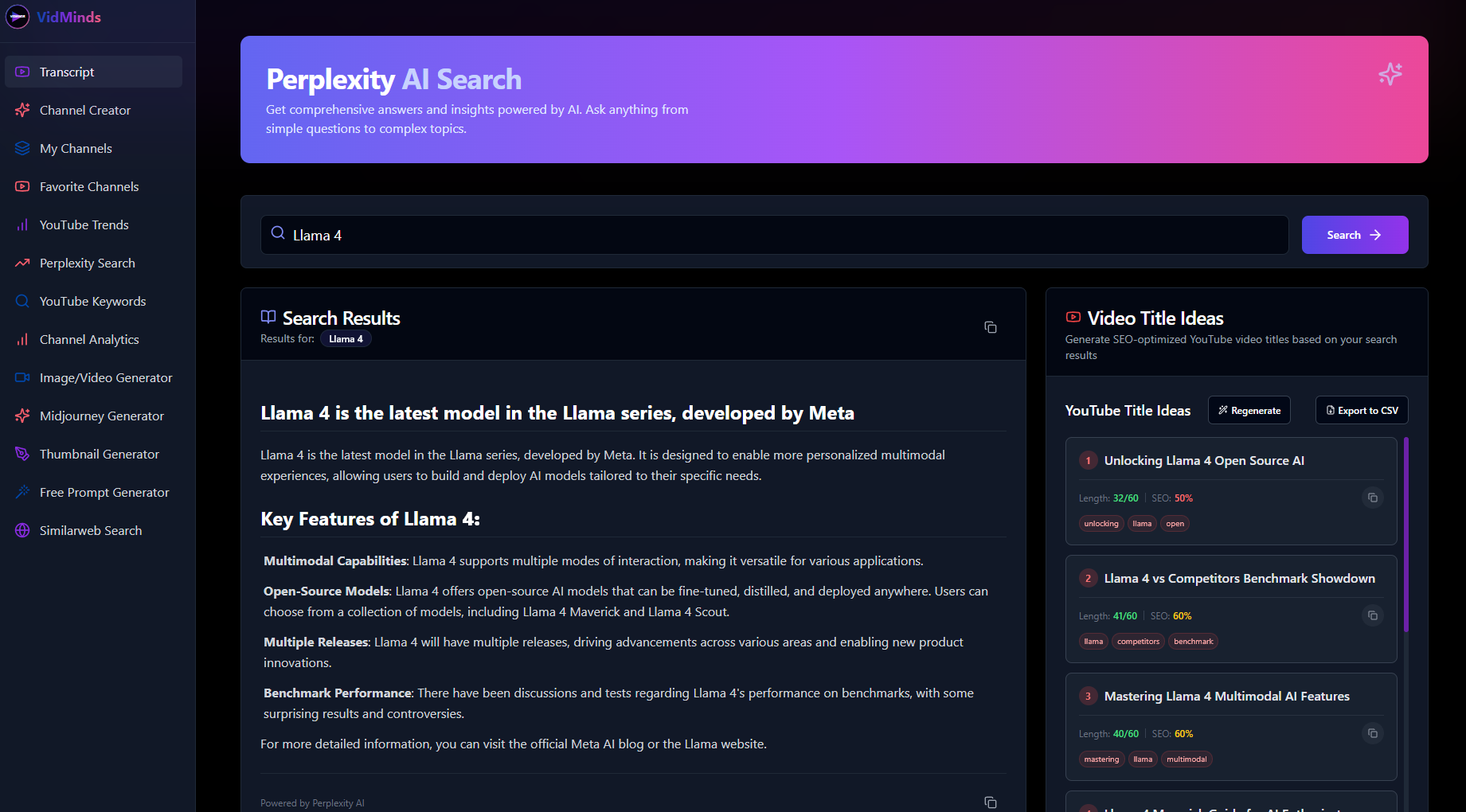
Task: Open Favorite Channels section
Action: point(93,186)
